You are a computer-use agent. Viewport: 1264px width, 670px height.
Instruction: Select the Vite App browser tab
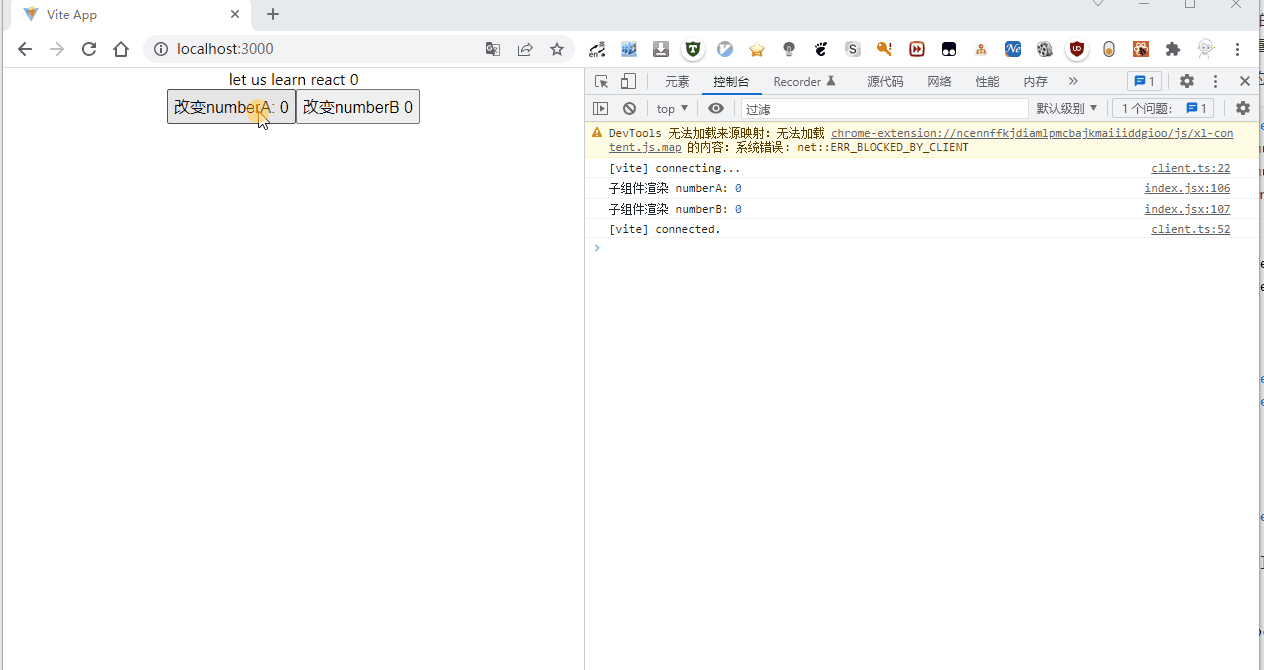pos(130,14)
